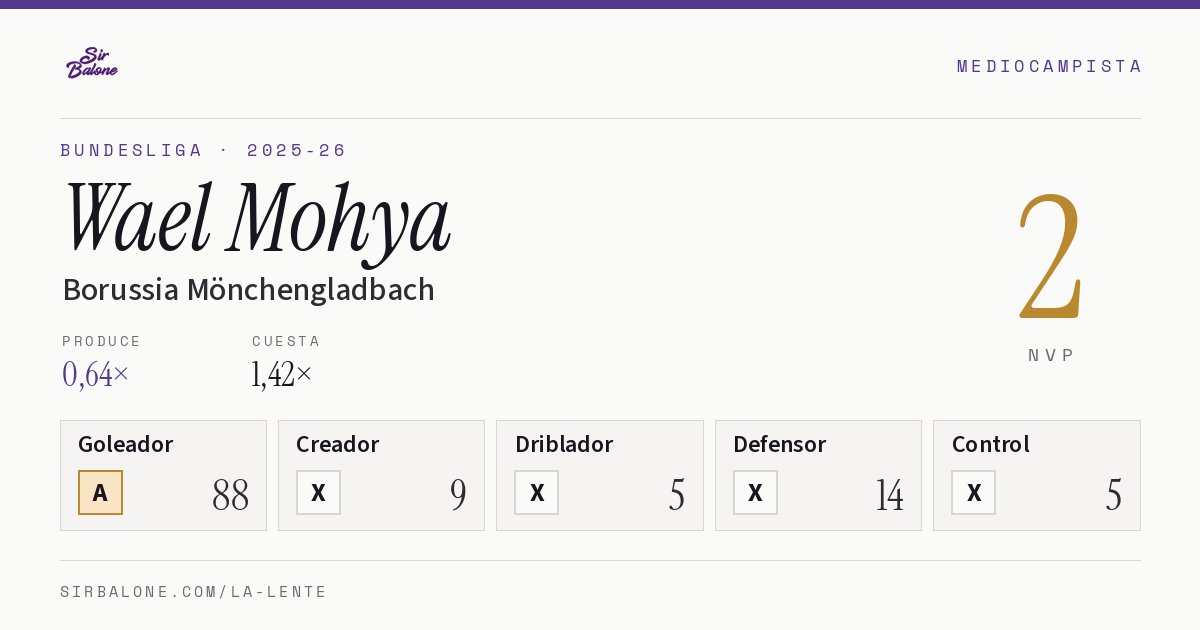Click the Defensor grade X badge
This screenshot has height=630, width=1200.
(x=755, y=492)
